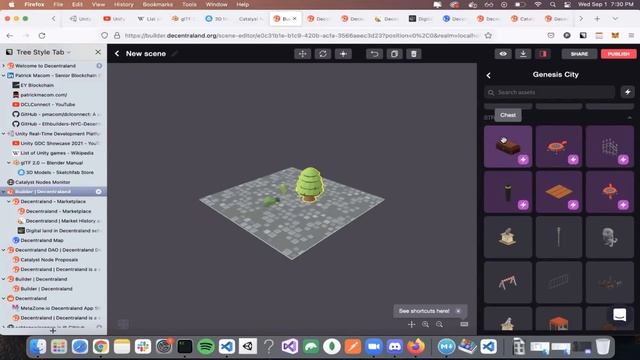
Task: Open Discord from the Dock
Action: pyautogui.click(x=394, y=347)
